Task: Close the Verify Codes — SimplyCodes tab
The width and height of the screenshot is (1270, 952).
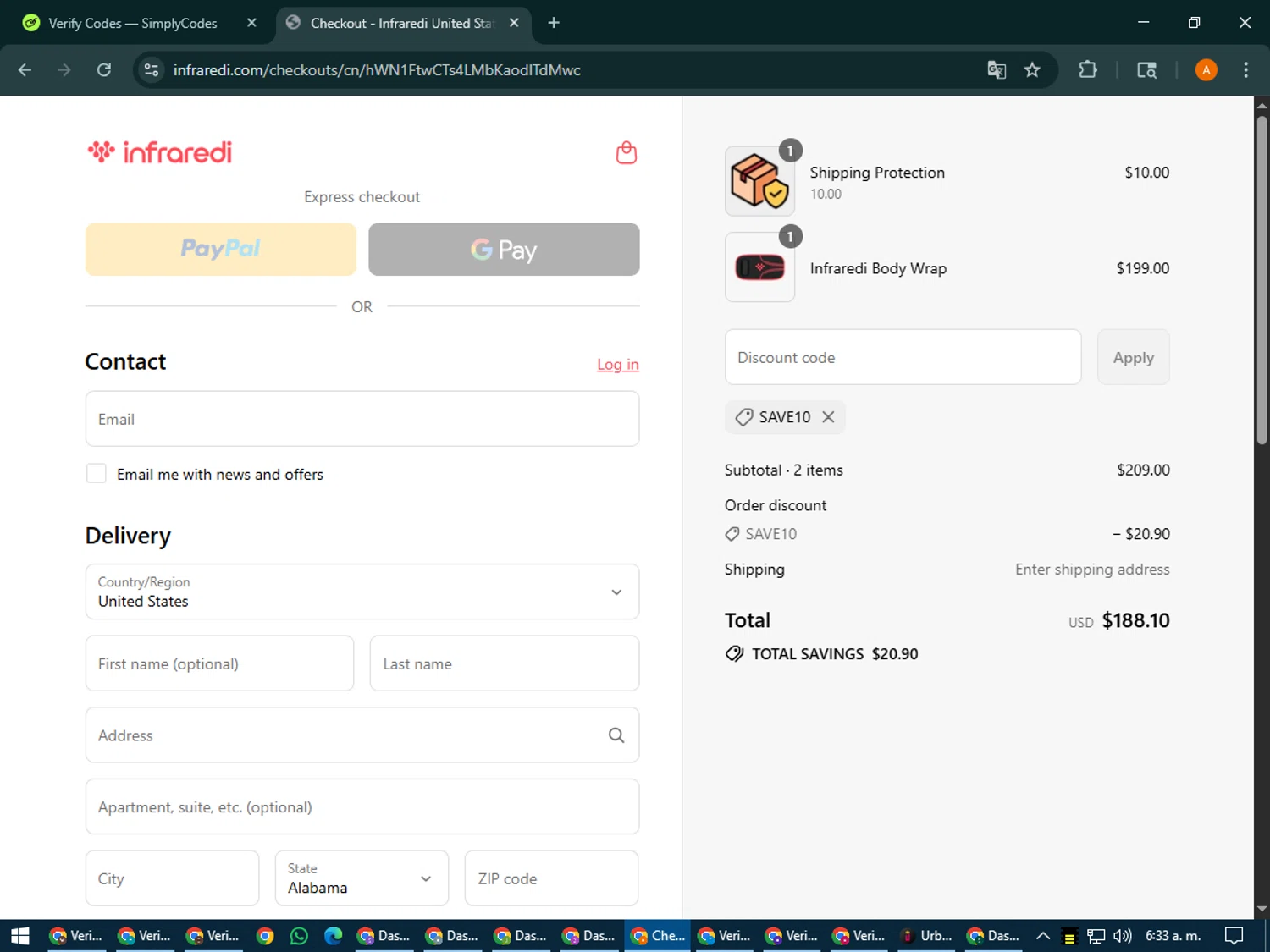Action: click(251, 23)
